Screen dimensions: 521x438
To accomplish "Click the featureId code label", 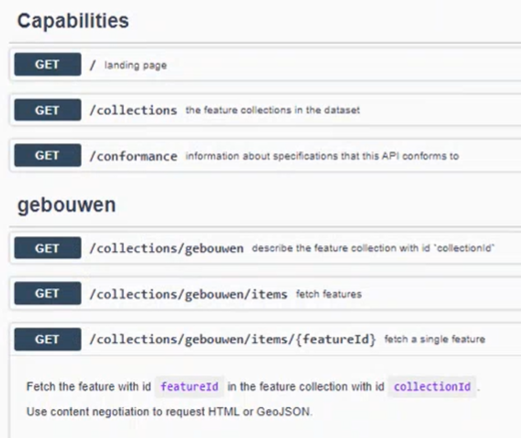I will [x=189, y=387].
